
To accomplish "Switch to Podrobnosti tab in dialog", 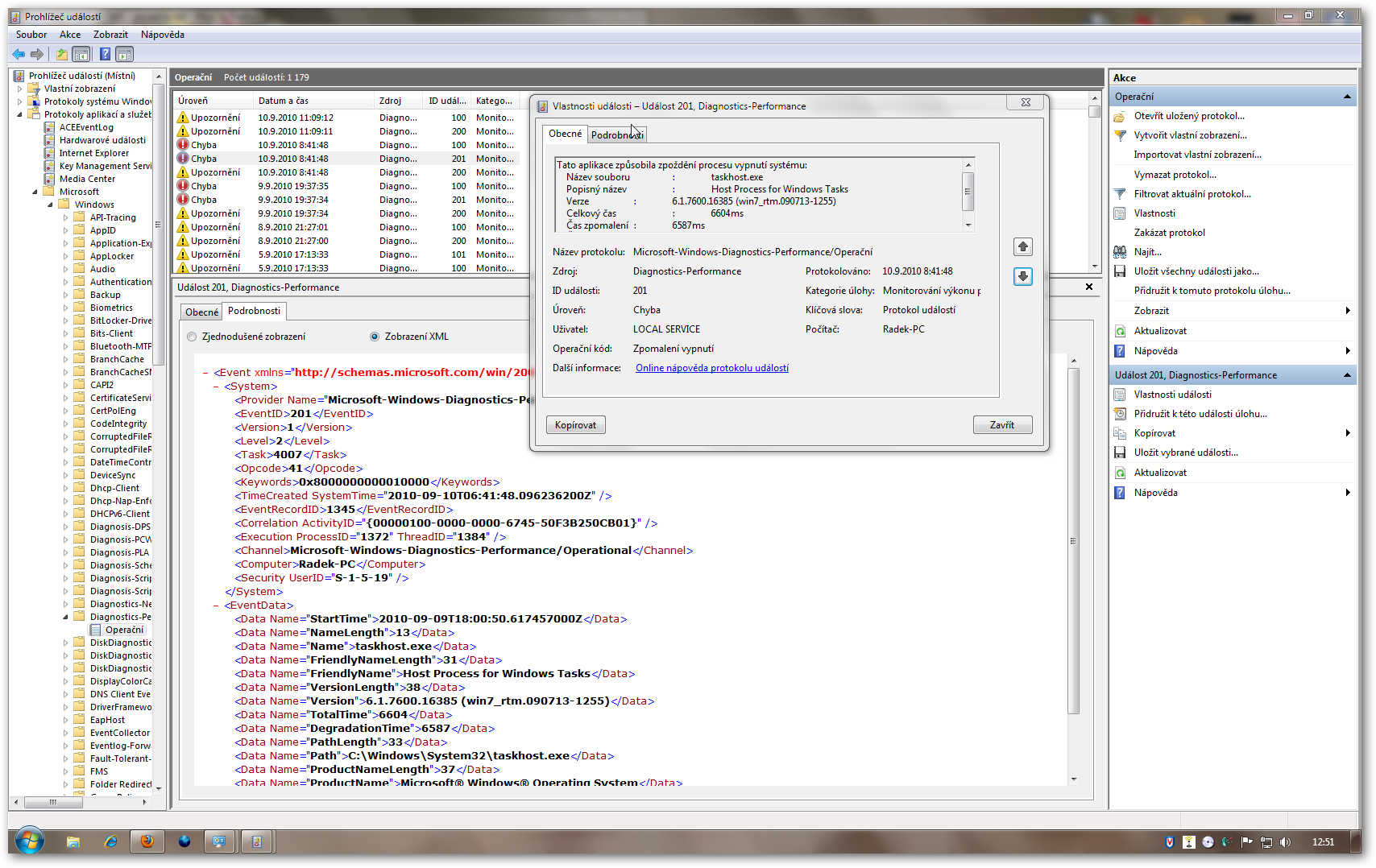I will (x=616, y=134).
